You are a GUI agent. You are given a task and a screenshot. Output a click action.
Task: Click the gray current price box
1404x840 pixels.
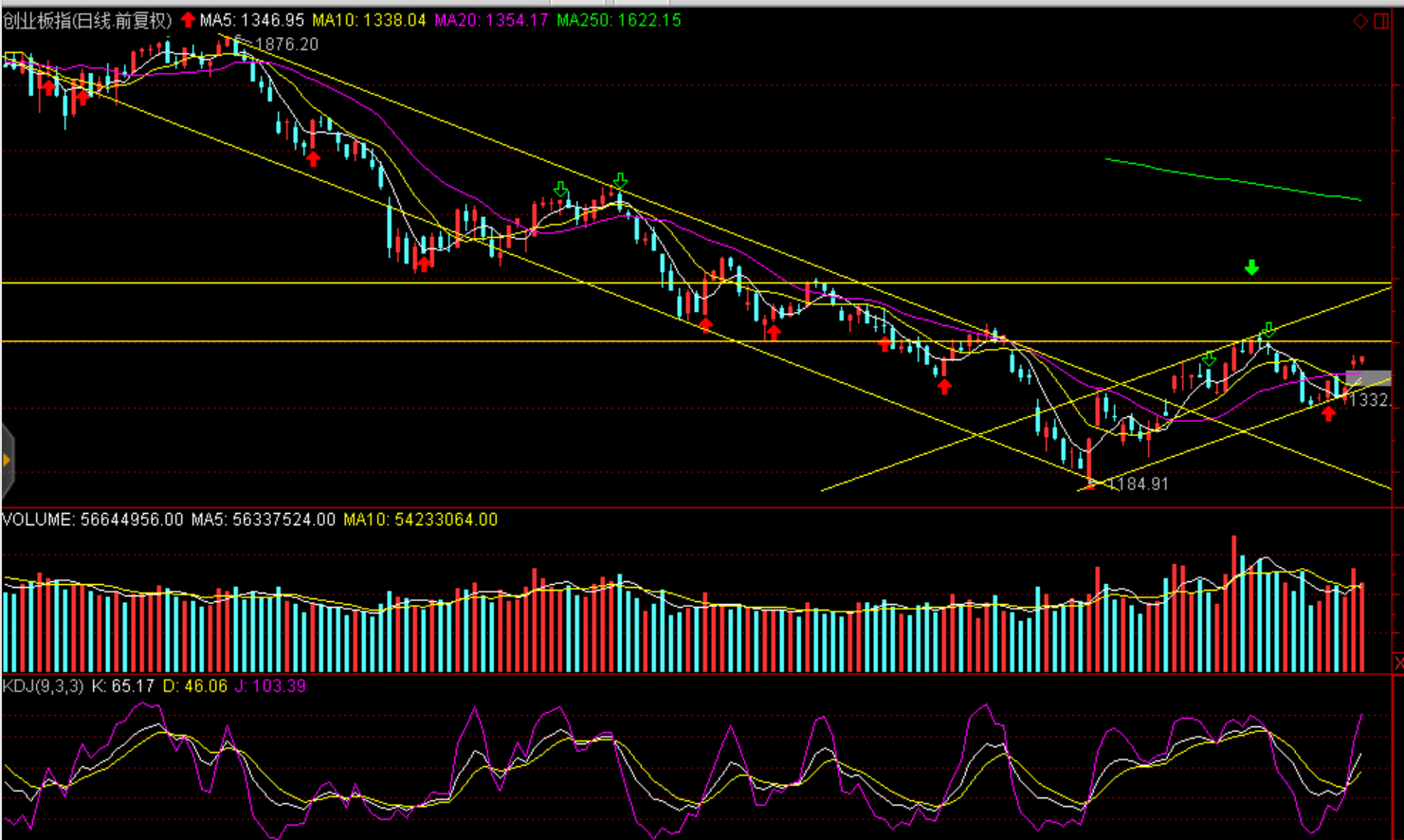1367,378
